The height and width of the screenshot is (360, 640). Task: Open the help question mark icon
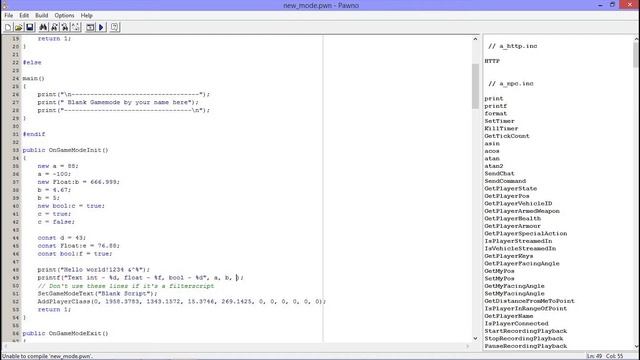tap(115, 27)
